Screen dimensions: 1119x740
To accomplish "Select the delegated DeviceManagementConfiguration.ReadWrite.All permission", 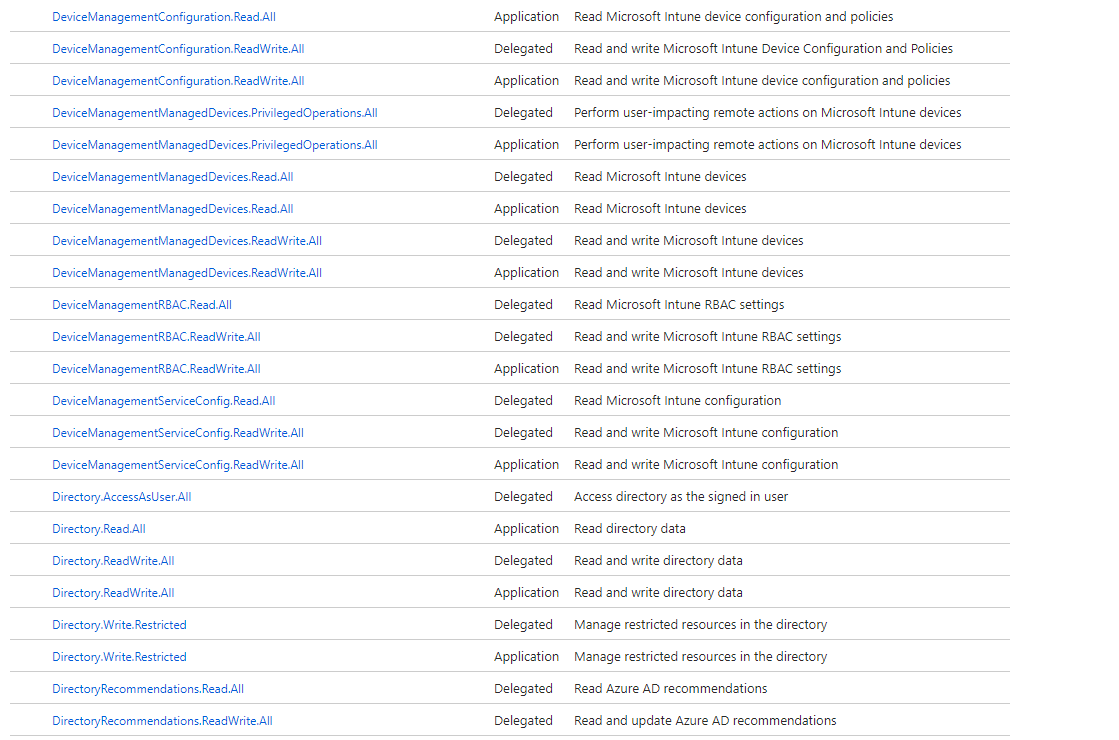I will tap(178, 48).
